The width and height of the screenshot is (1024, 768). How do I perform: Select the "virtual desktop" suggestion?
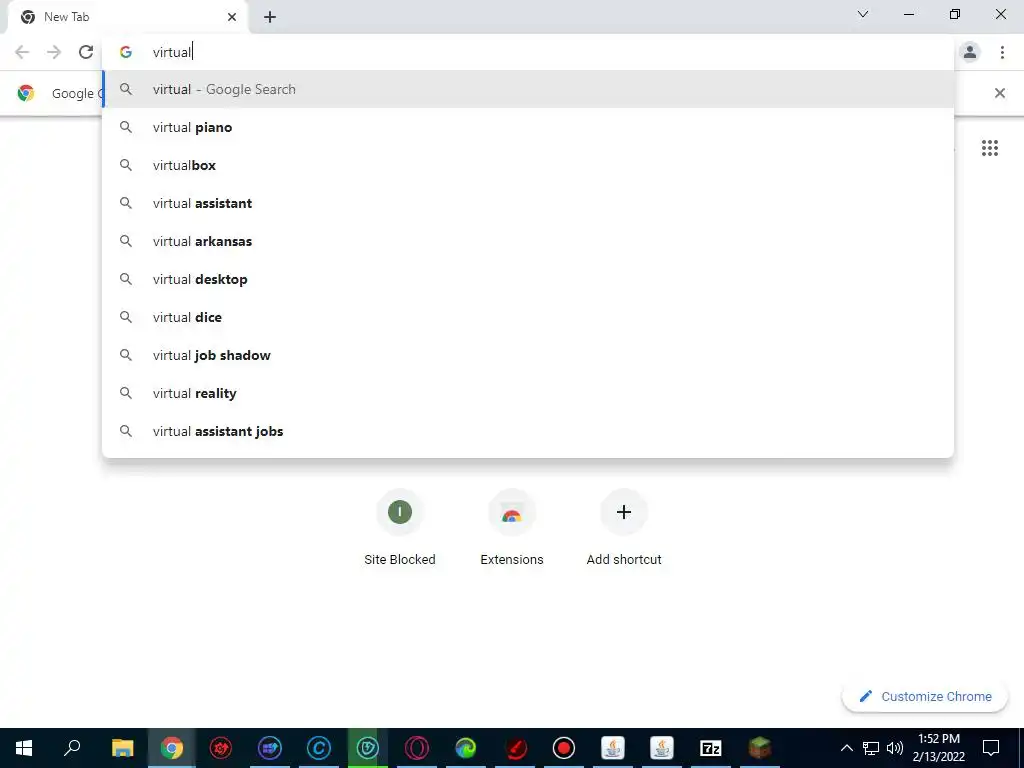point(528,280)
